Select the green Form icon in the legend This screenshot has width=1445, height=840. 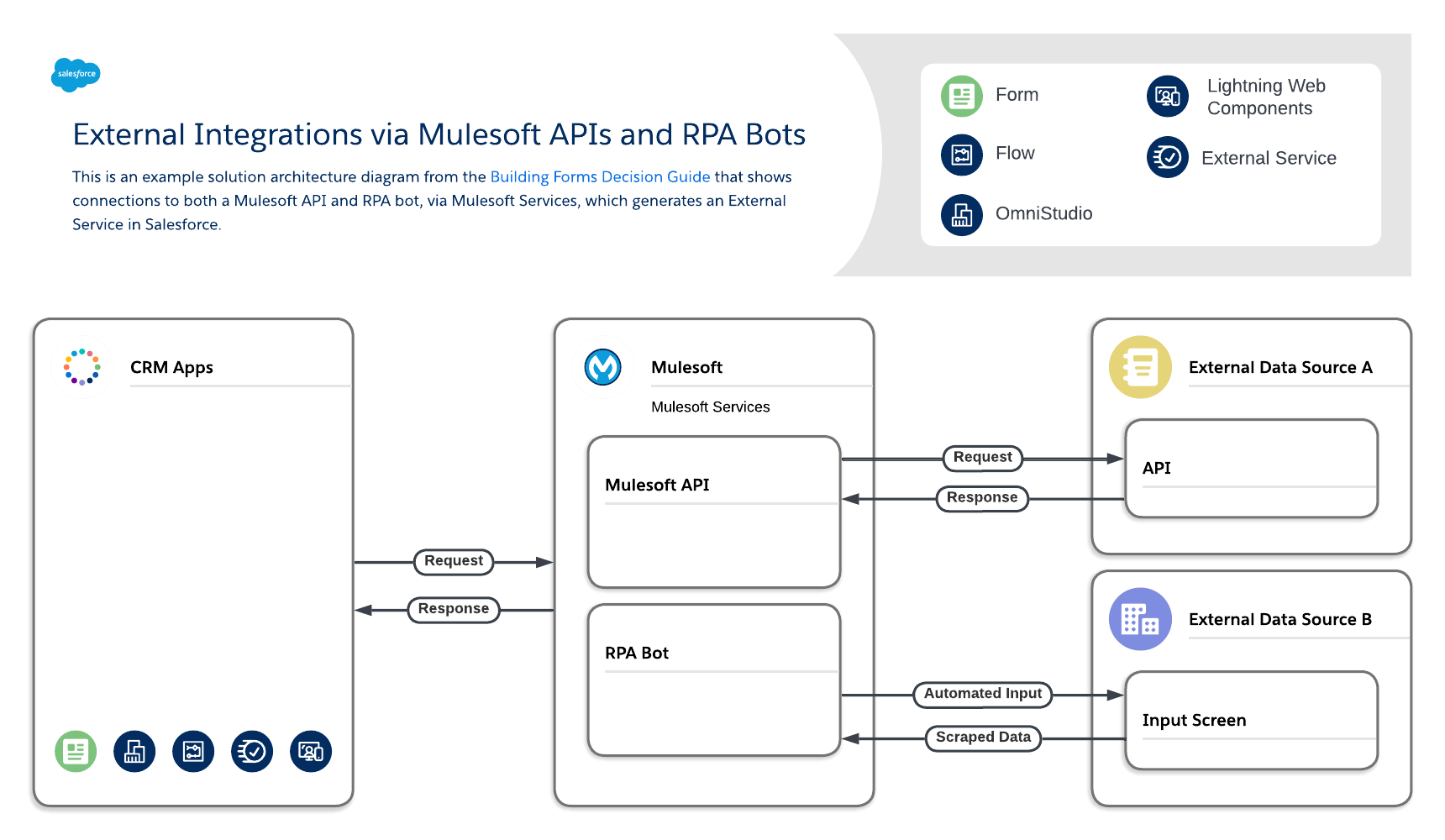(x=961, y=96)
